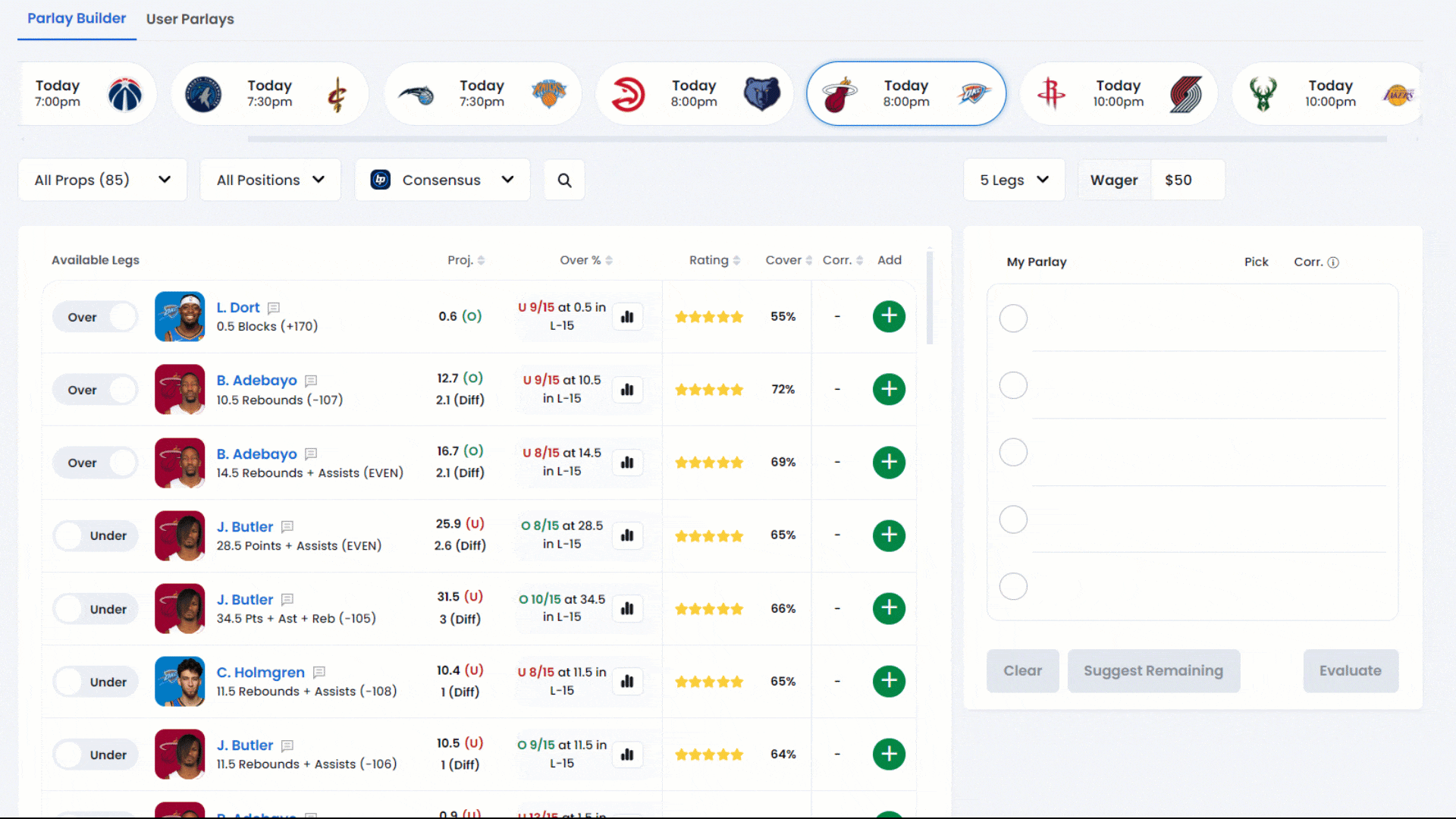1456x819 pixels.
Task: Add J. Butler 34.5 Pts+Ast+Reb leg
Action: pyautogui.click(x=889, y=608)
